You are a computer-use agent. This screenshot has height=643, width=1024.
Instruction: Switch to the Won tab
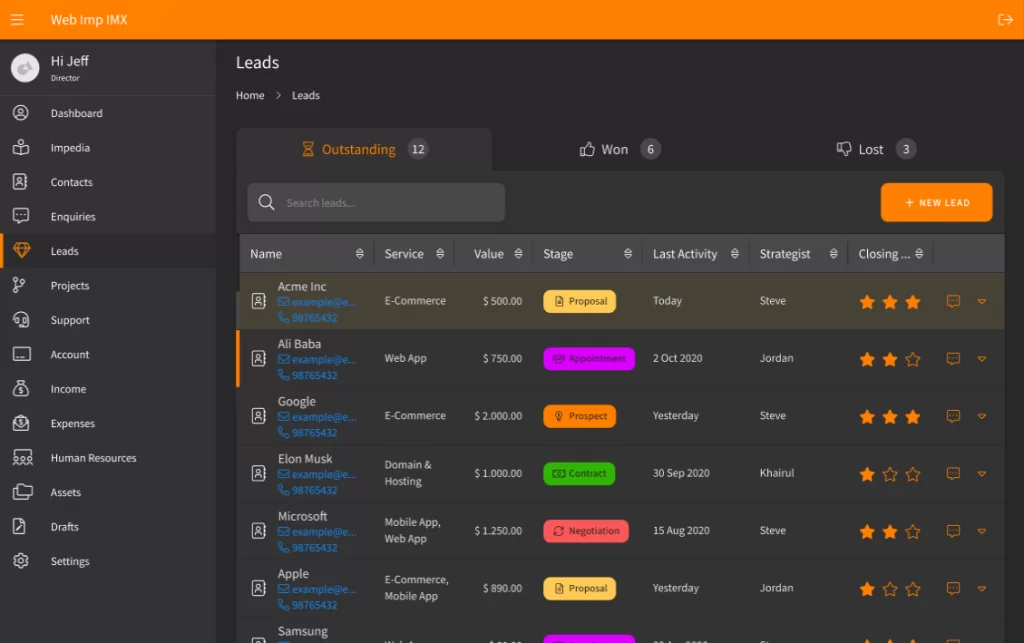tap(614, 150)
